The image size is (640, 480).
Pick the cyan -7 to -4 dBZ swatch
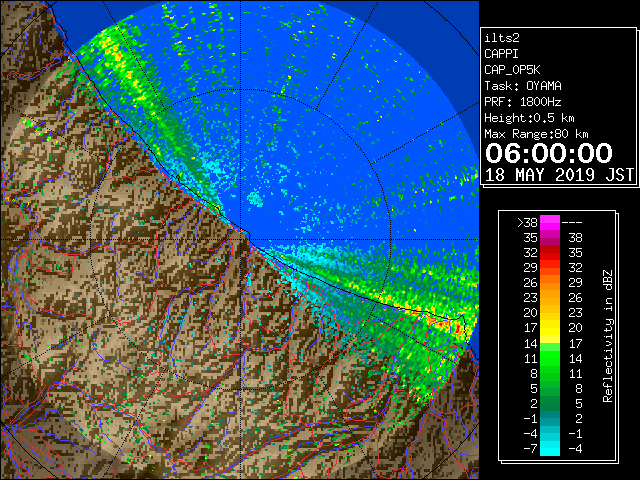[550, 449]
